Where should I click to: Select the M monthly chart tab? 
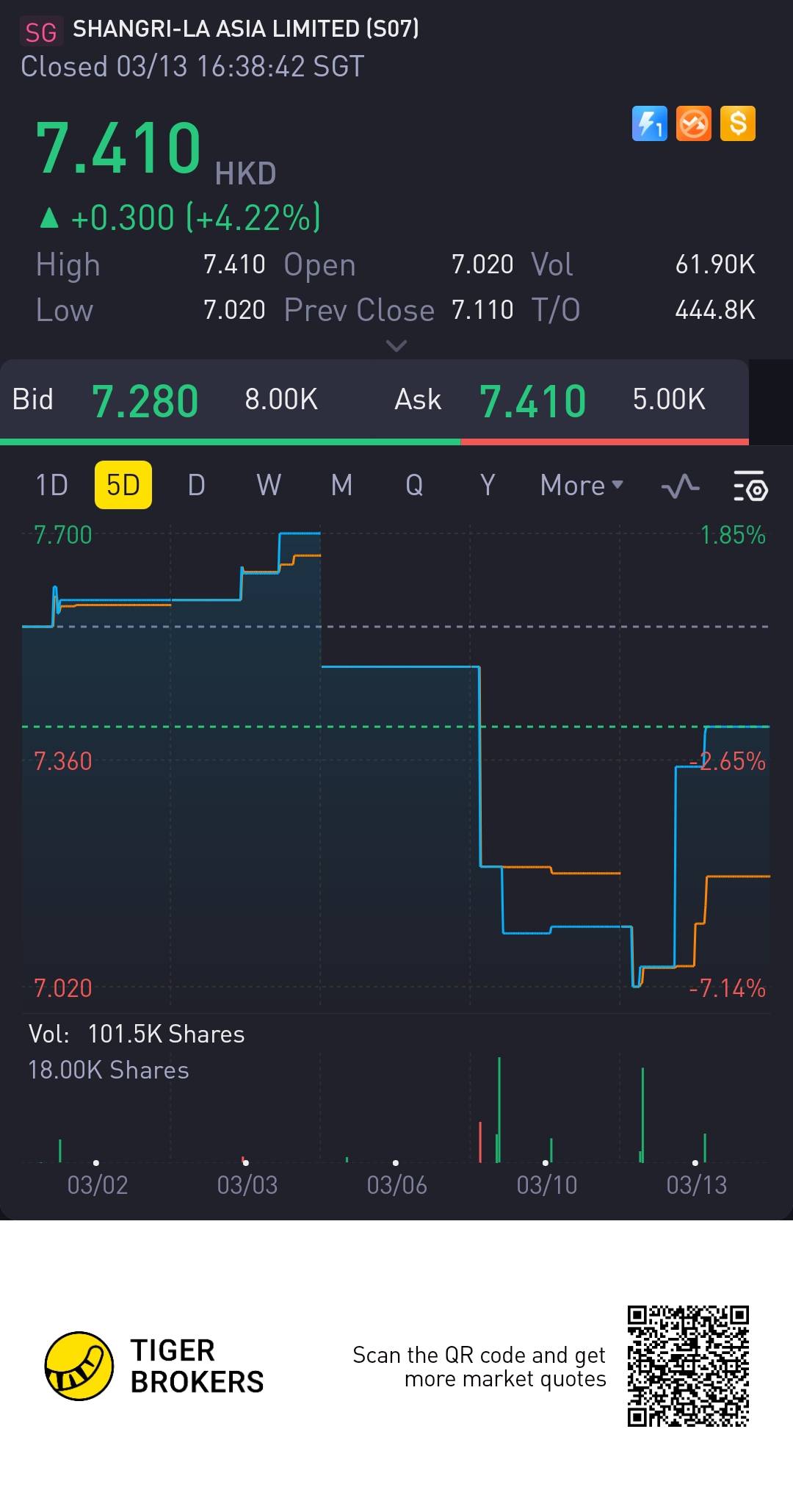tap(341, 486)
